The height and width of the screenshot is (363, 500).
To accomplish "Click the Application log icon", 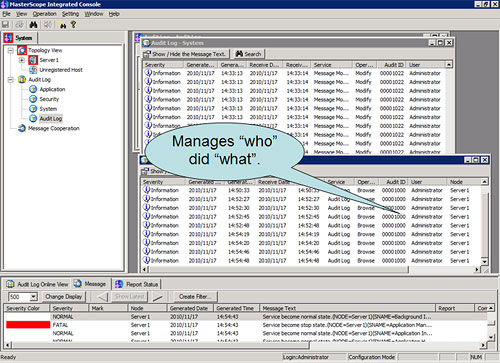I will coord(33,89).
